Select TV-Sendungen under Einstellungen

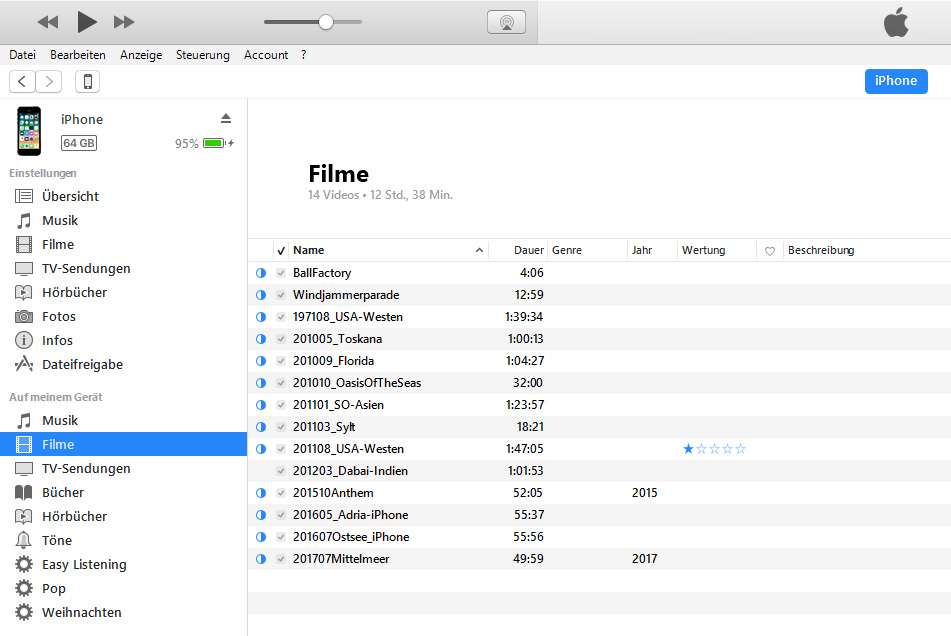[x=124, y=269]
